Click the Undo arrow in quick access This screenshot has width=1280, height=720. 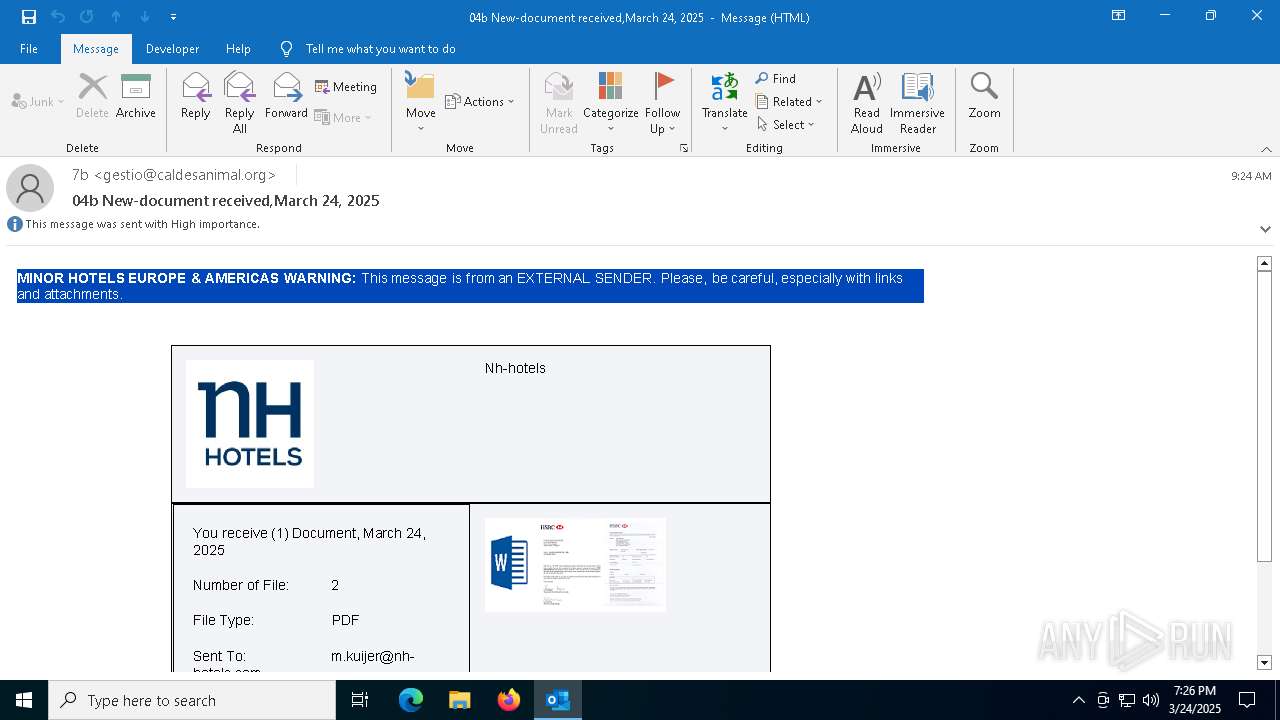point(58,17)
